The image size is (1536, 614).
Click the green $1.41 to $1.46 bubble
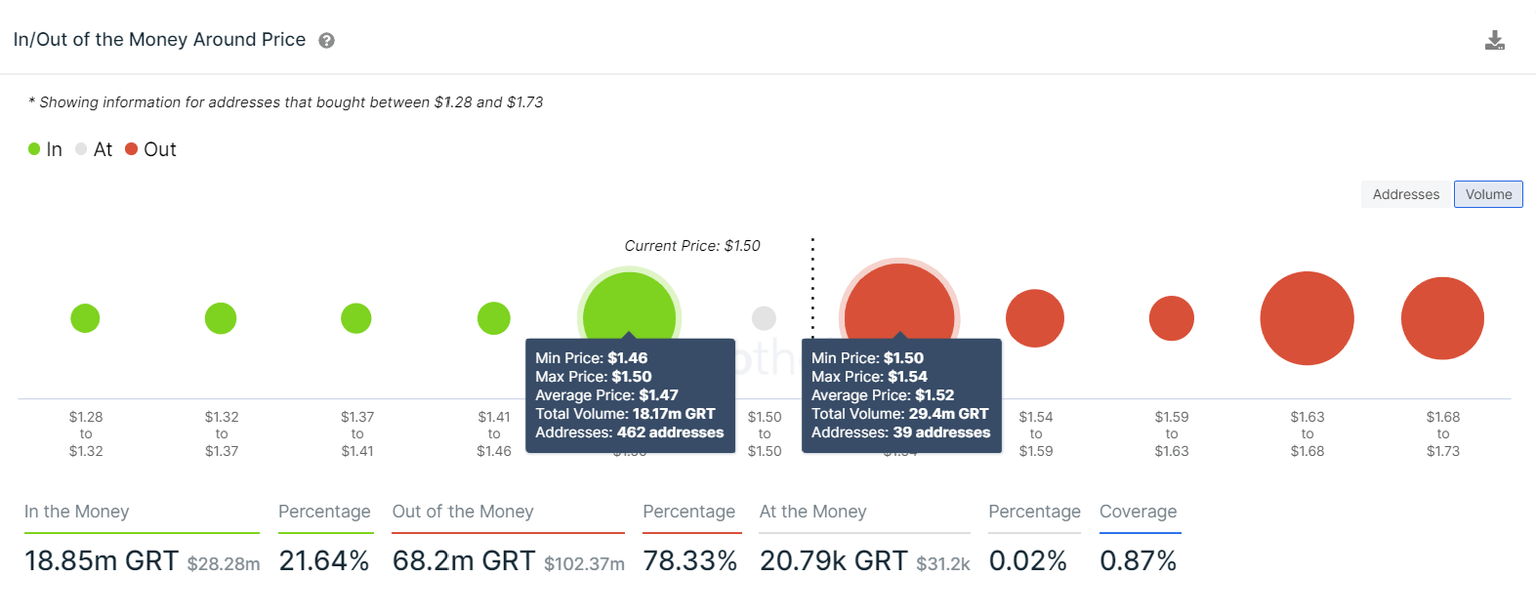tap(494, 319)
